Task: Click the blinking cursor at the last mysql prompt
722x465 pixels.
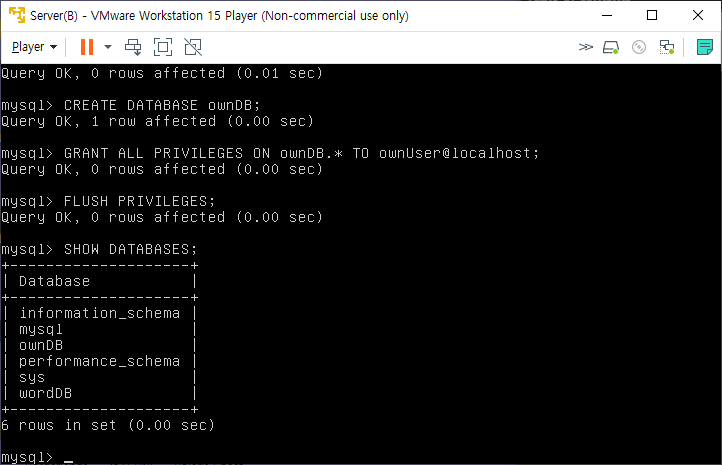Action: coord(69,460)
